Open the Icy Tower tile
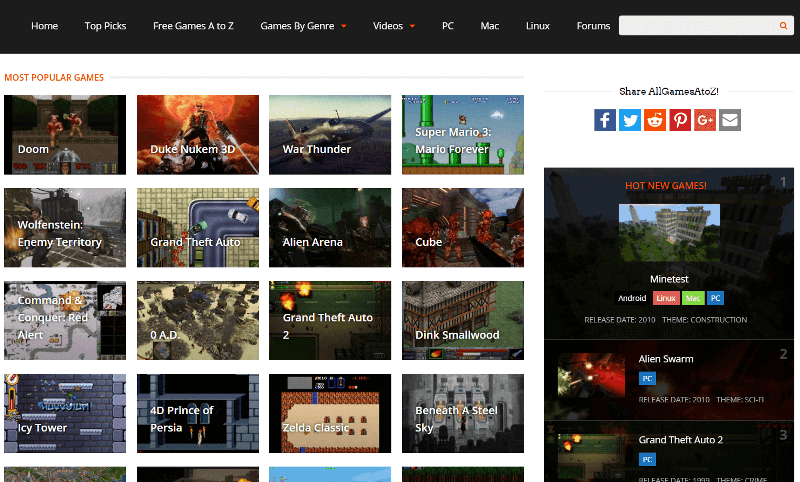 (65, 413)
